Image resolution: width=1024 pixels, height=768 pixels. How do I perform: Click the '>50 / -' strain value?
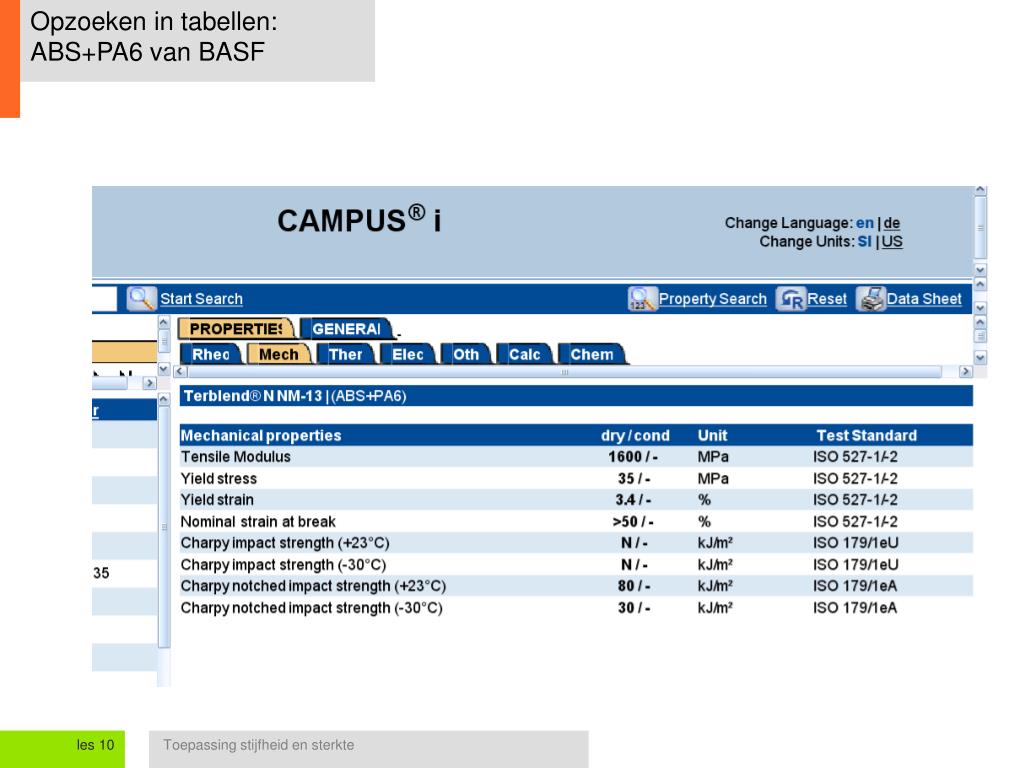633,521
